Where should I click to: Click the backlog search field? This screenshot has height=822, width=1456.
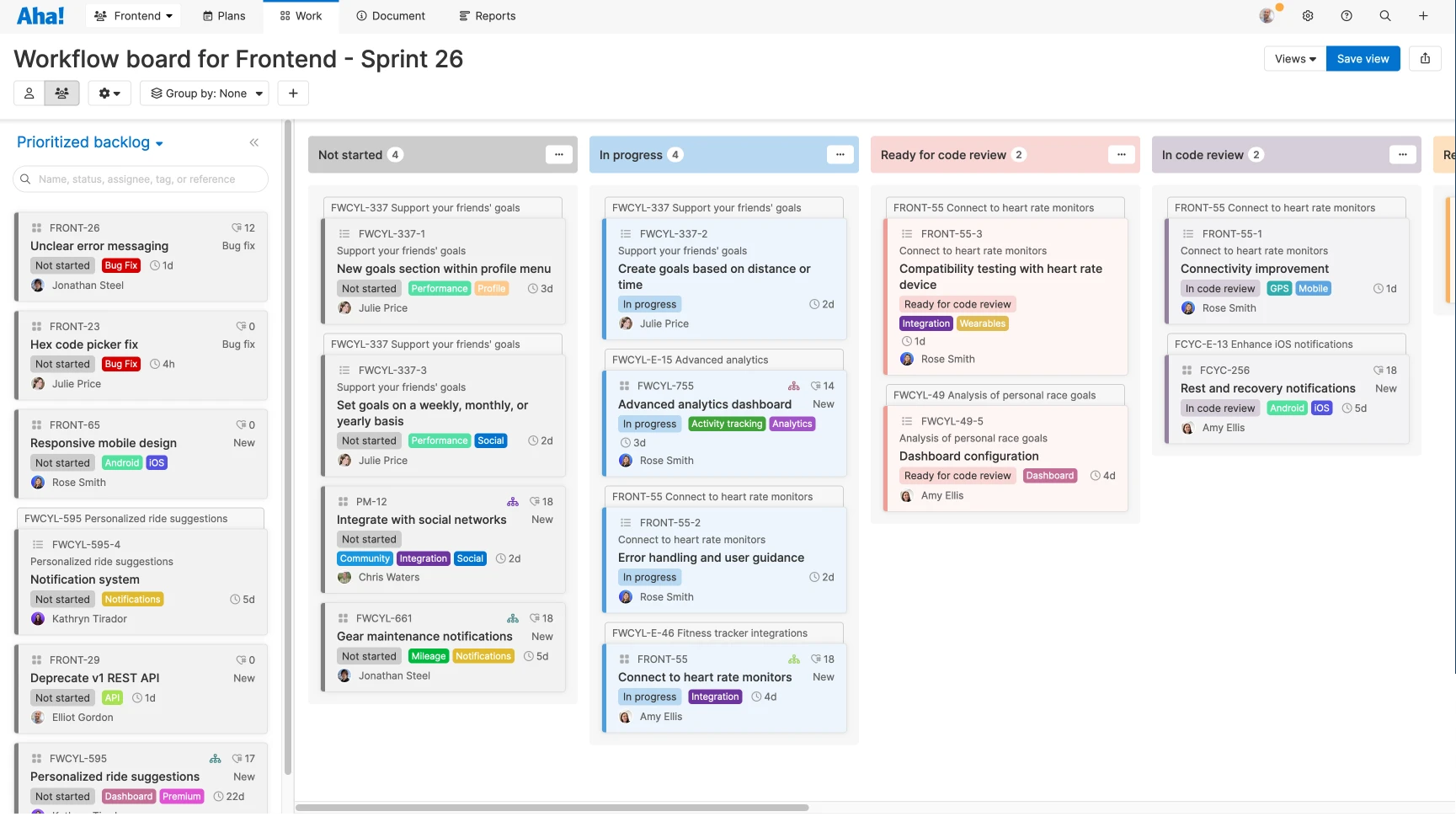click(x=140, y=179)
